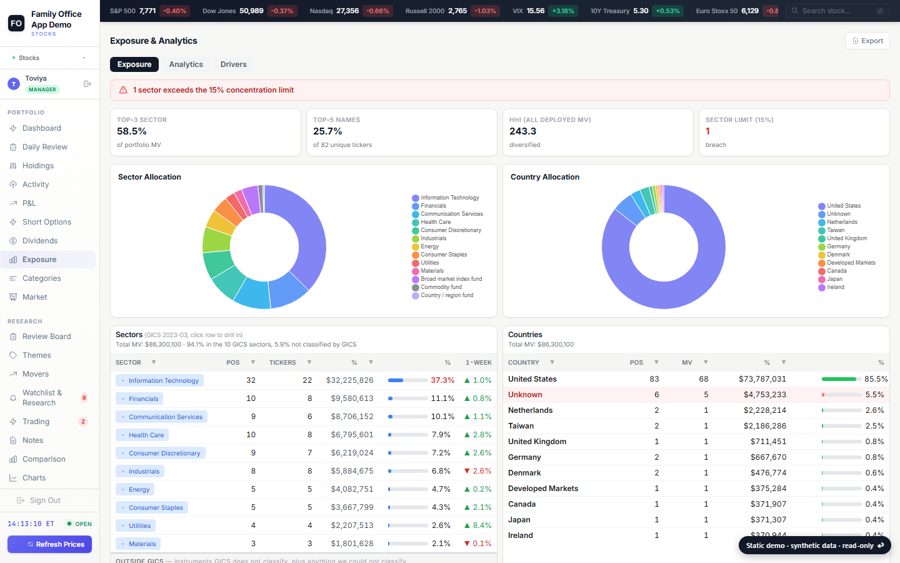Click the Search stock input field
Viewport: 900px width, 563px height.
[838, 10]
